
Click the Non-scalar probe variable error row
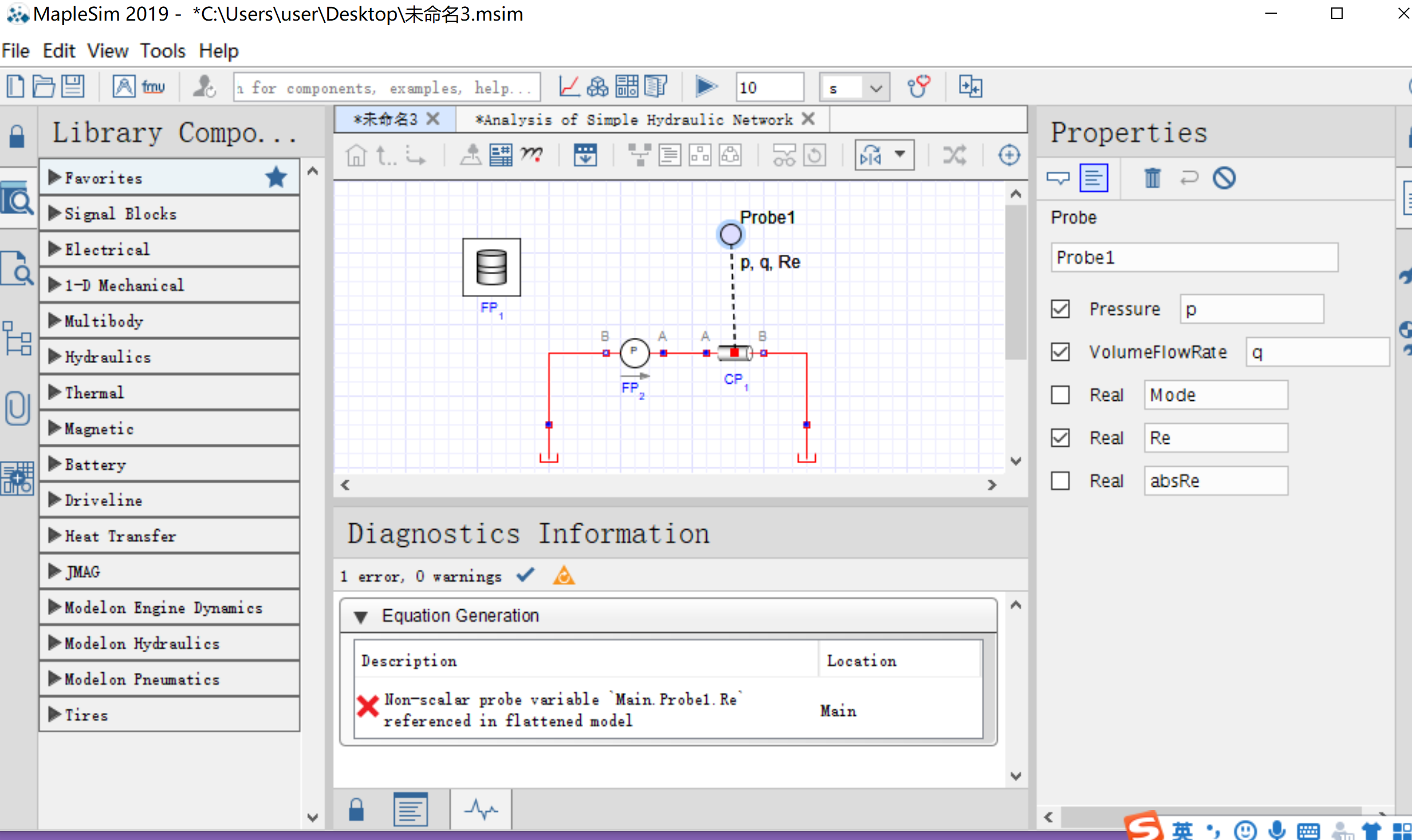[668, 709]
